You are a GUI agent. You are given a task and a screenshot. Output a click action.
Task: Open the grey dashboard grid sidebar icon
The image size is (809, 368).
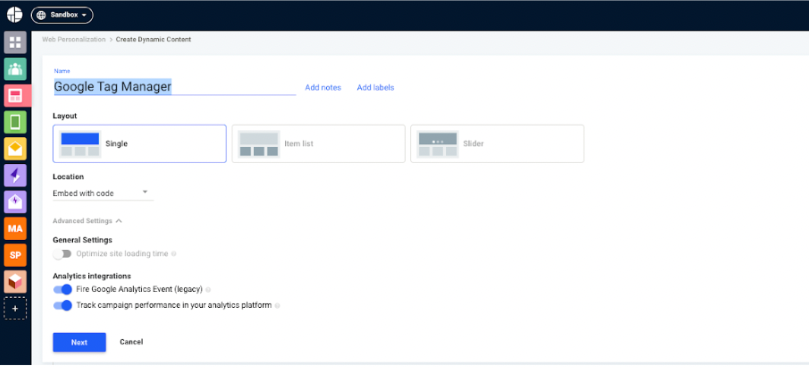point(15,42)
